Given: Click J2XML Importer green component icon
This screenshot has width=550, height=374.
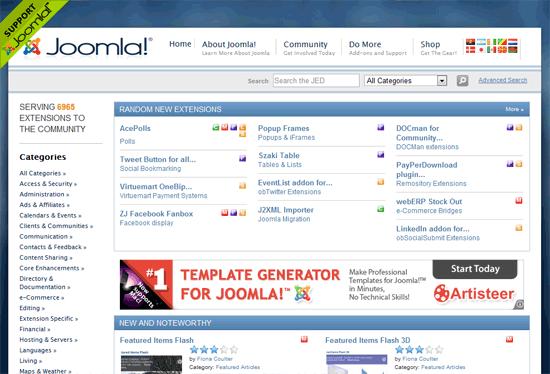Looking at the screenshot, I should [381, 209].
